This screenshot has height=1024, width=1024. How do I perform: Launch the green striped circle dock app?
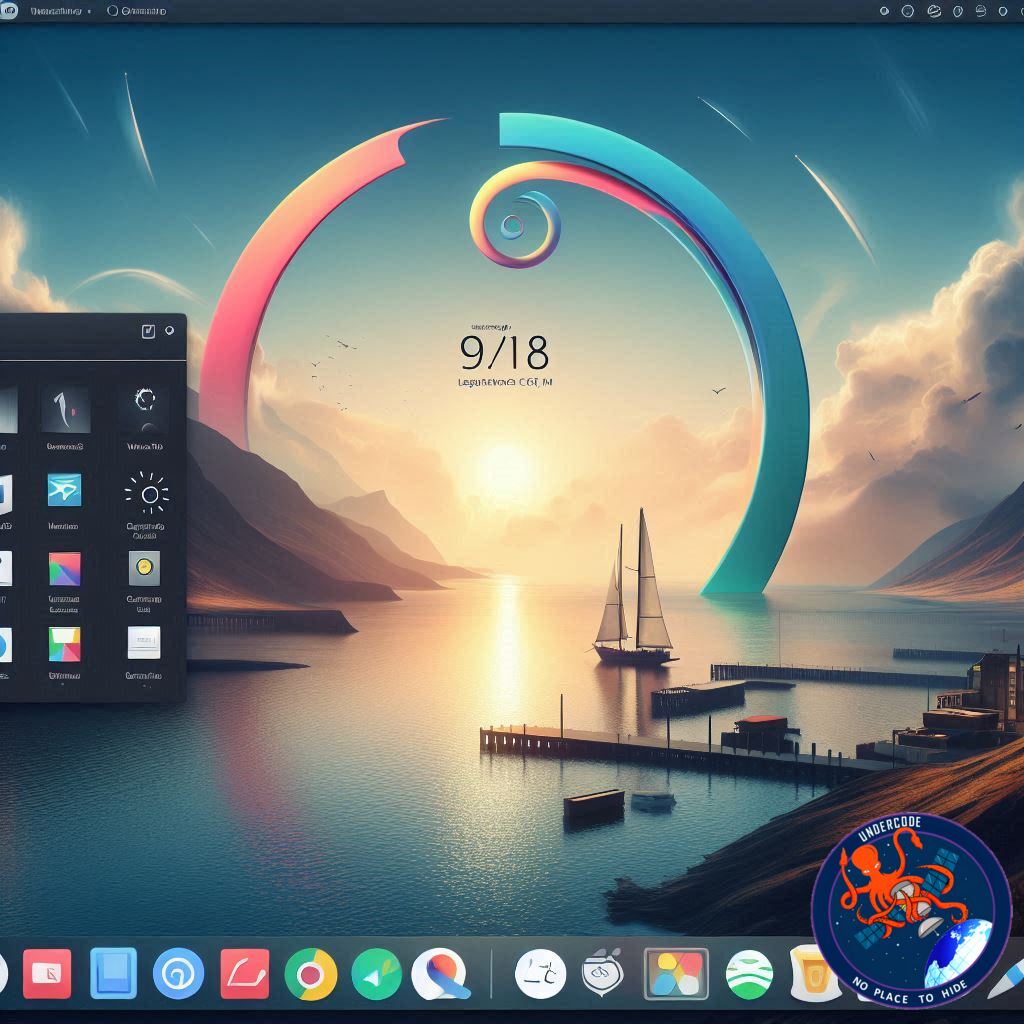(749, 974)
